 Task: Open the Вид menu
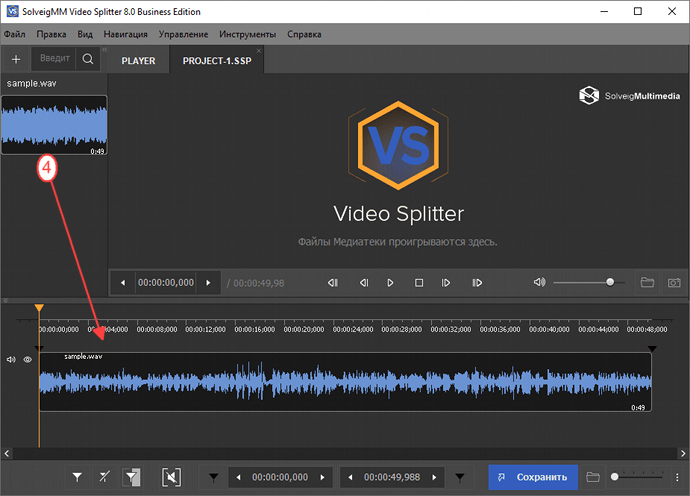pos(85,34)
